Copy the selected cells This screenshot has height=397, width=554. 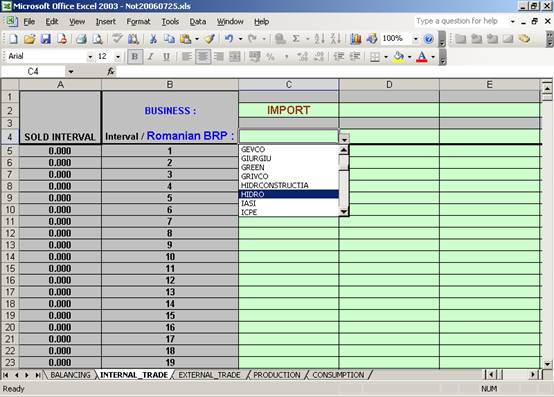[x=169, y=39]
